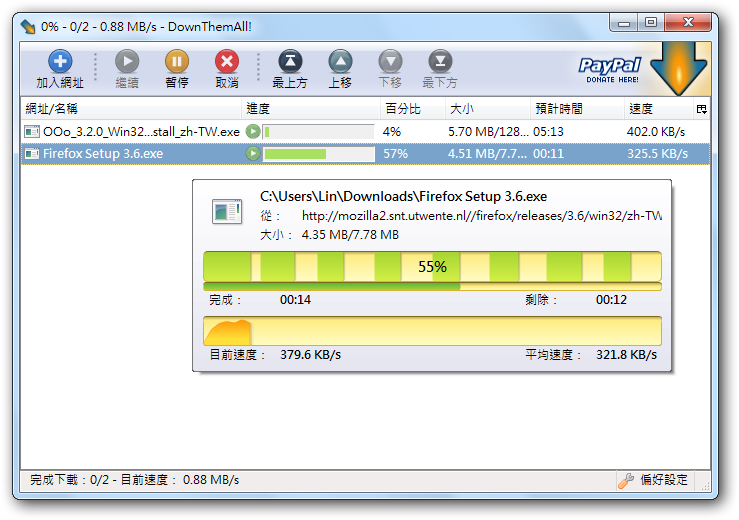
Task: Click the file icon of Firefox Setup row
Action: [32, 154]
